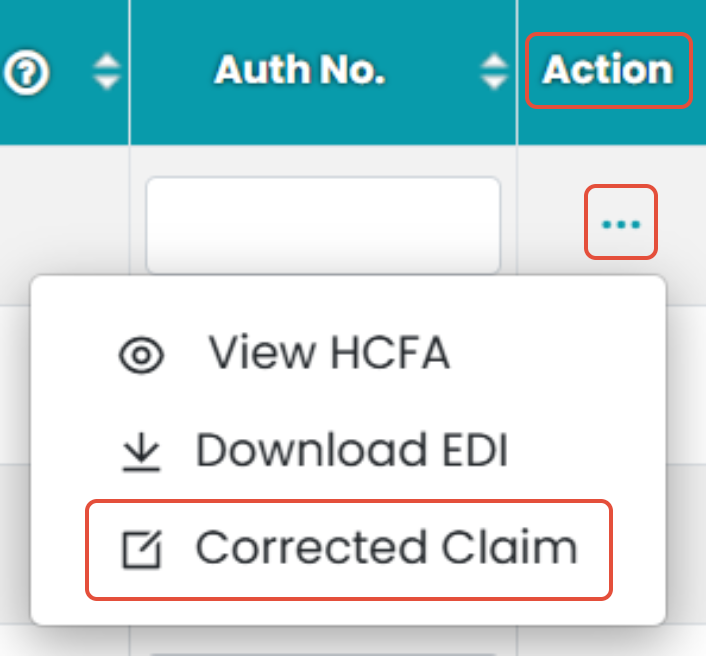Click the Auth No. column header label
The height and width of the screenshot is (656, 706).
[300, 71]
